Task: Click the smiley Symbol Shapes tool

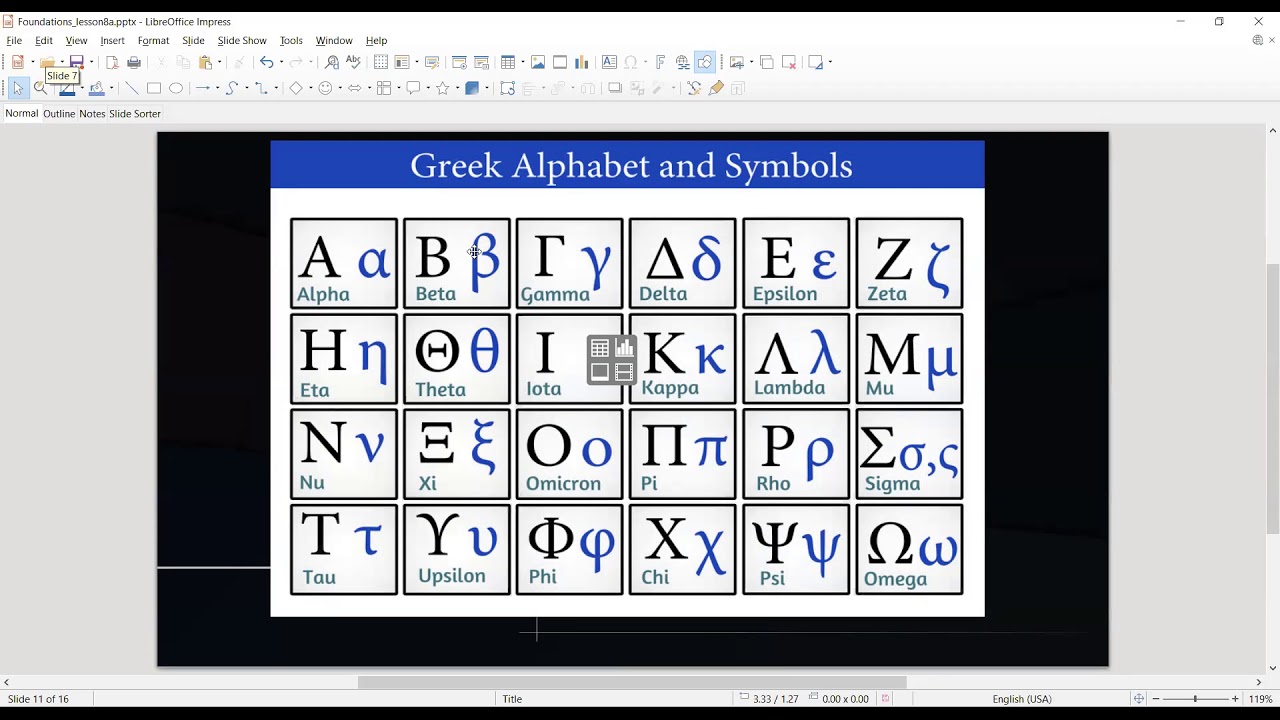Action: 325,88
